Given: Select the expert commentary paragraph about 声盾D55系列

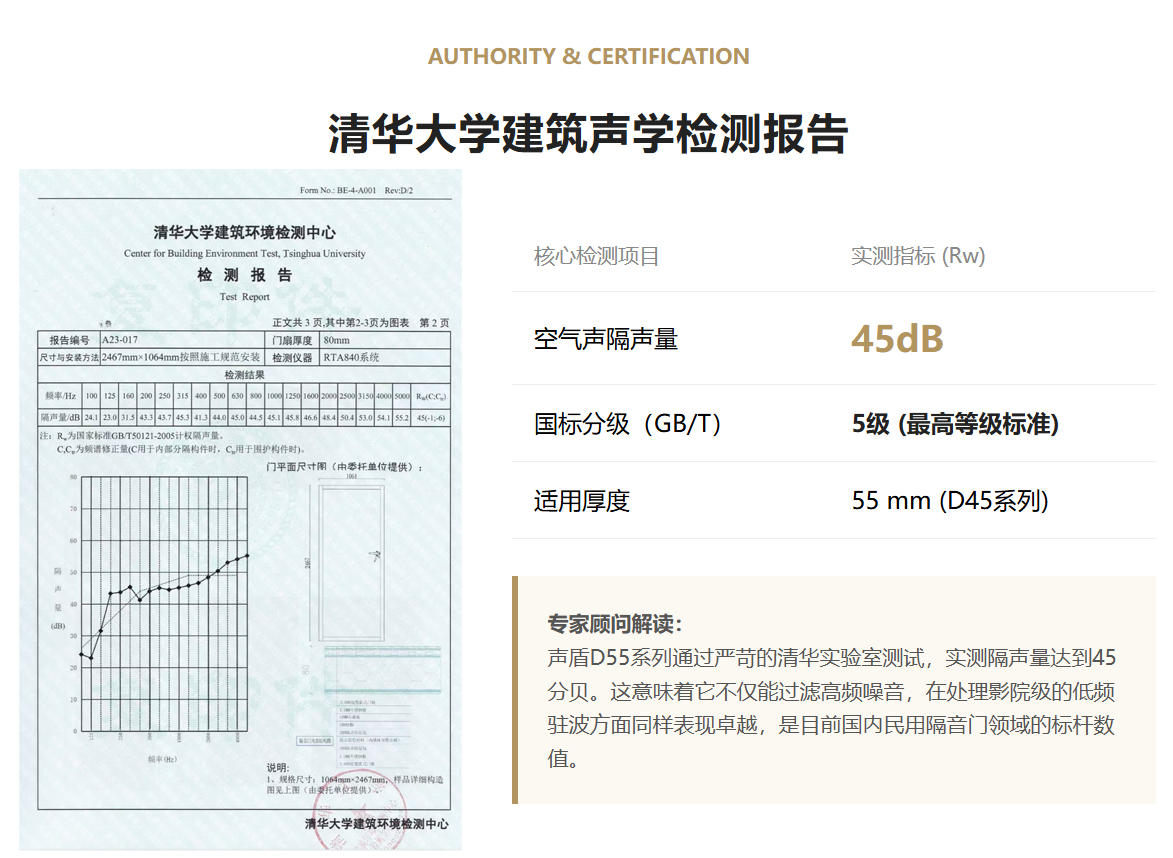Looking at the screenshot, I should [x=831, y=708].
